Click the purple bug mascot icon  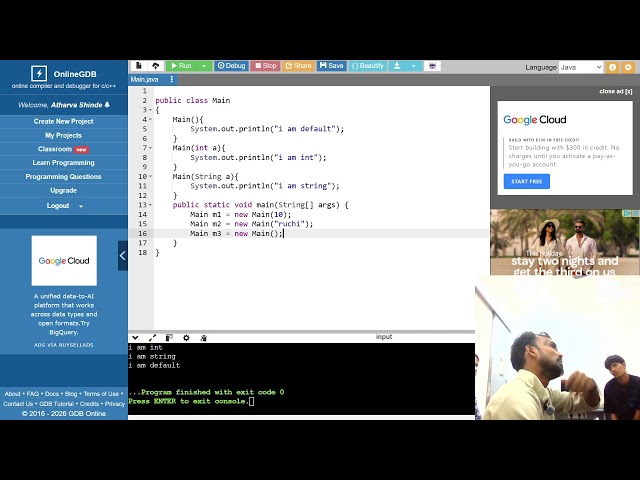click(433, 66)
